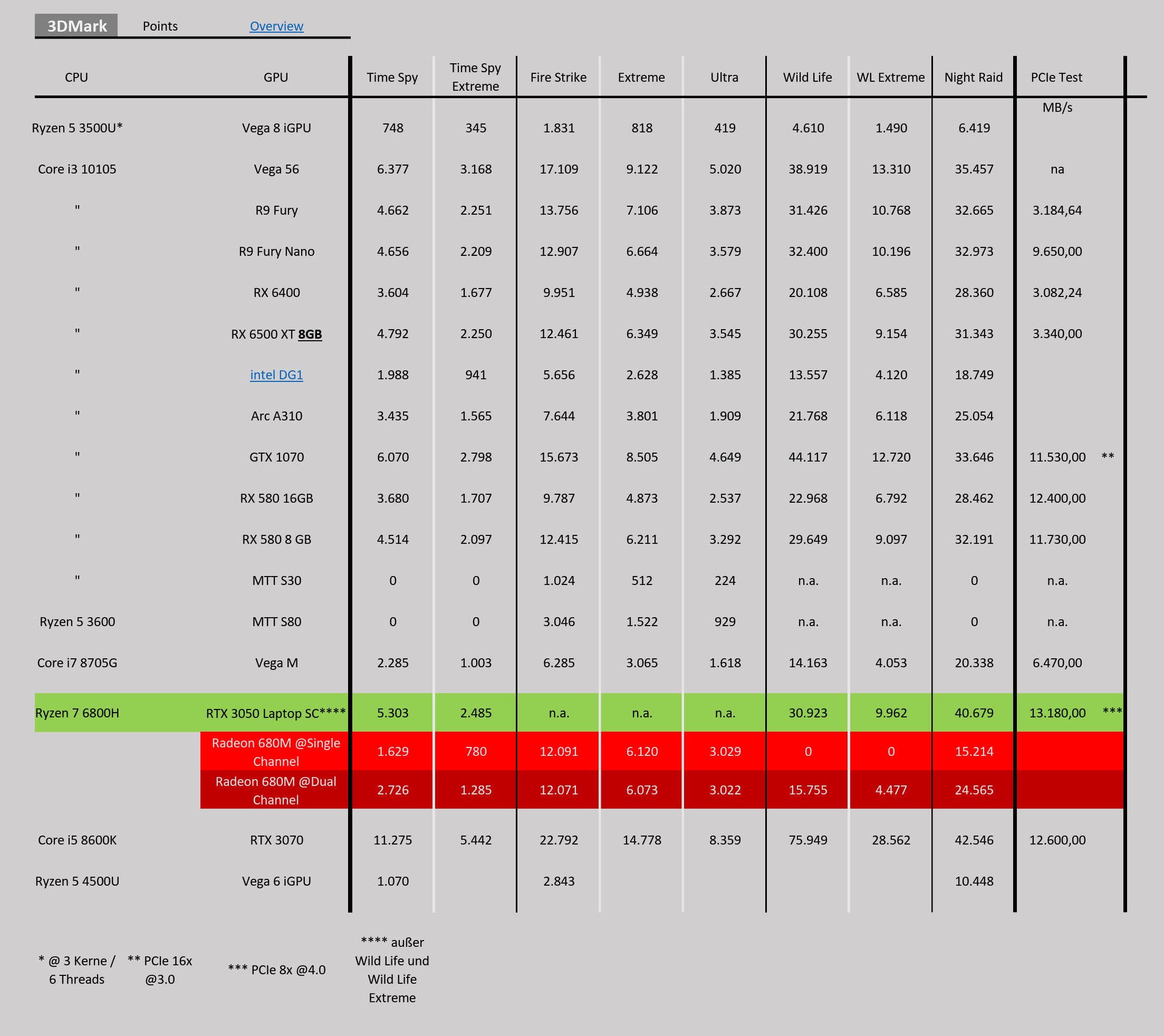Click the Radeon 680M @Dual Channel cell
The height and width of the screenshot is (1036, 1164).
pos(276,790)
